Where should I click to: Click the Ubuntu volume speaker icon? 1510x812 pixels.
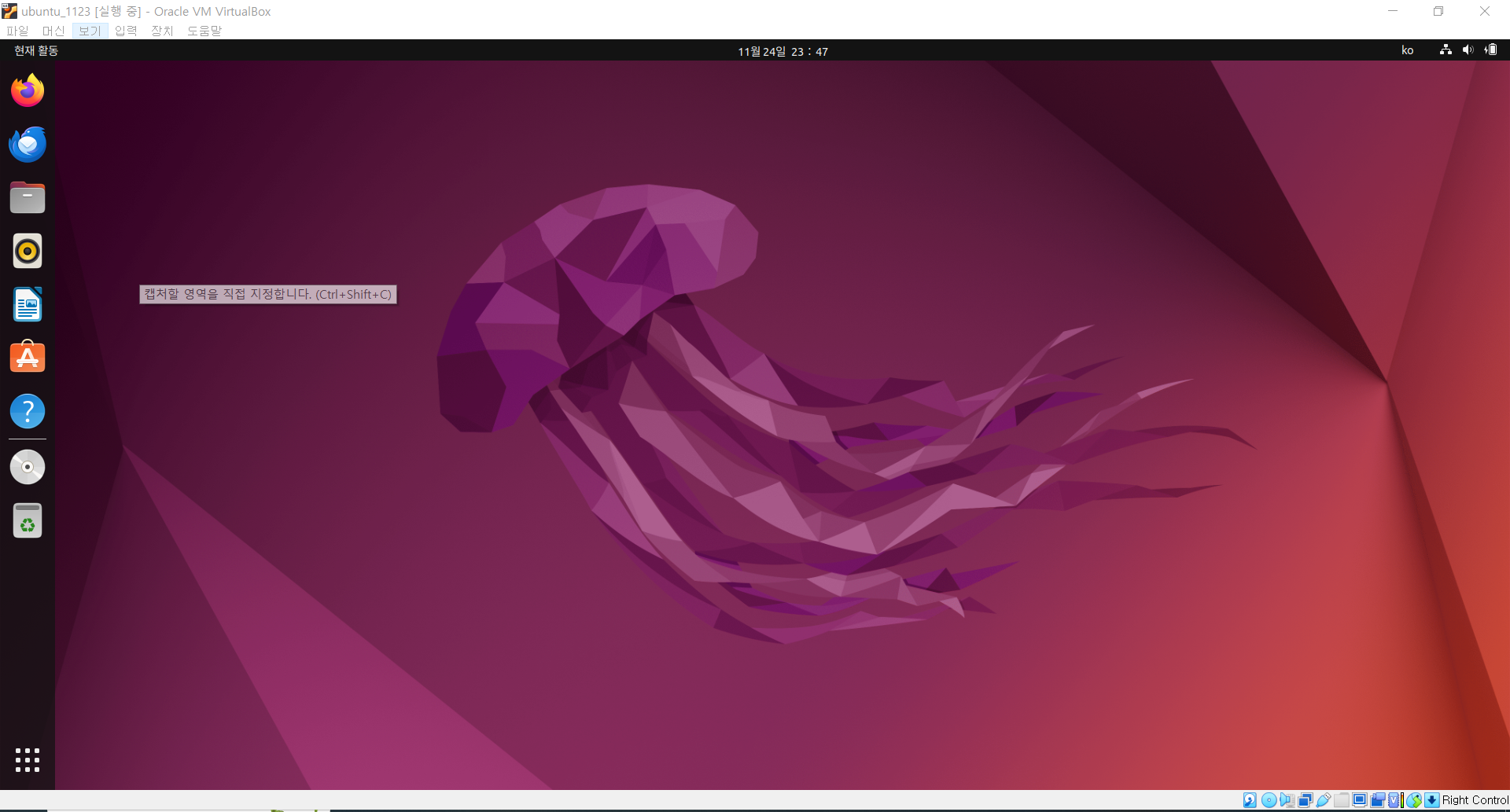[x=1468, y=50]
